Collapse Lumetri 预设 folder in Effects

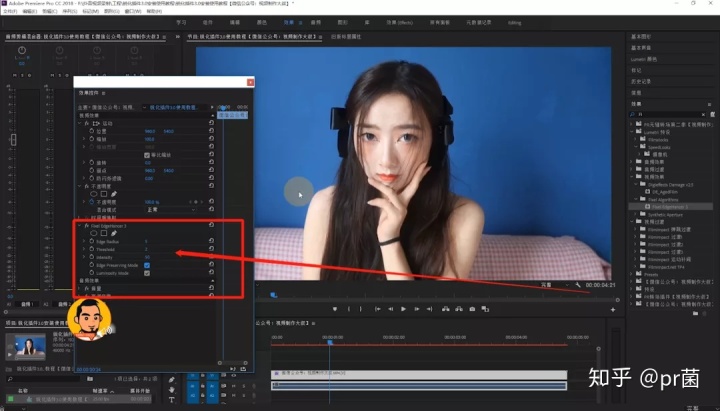[631, 132]
